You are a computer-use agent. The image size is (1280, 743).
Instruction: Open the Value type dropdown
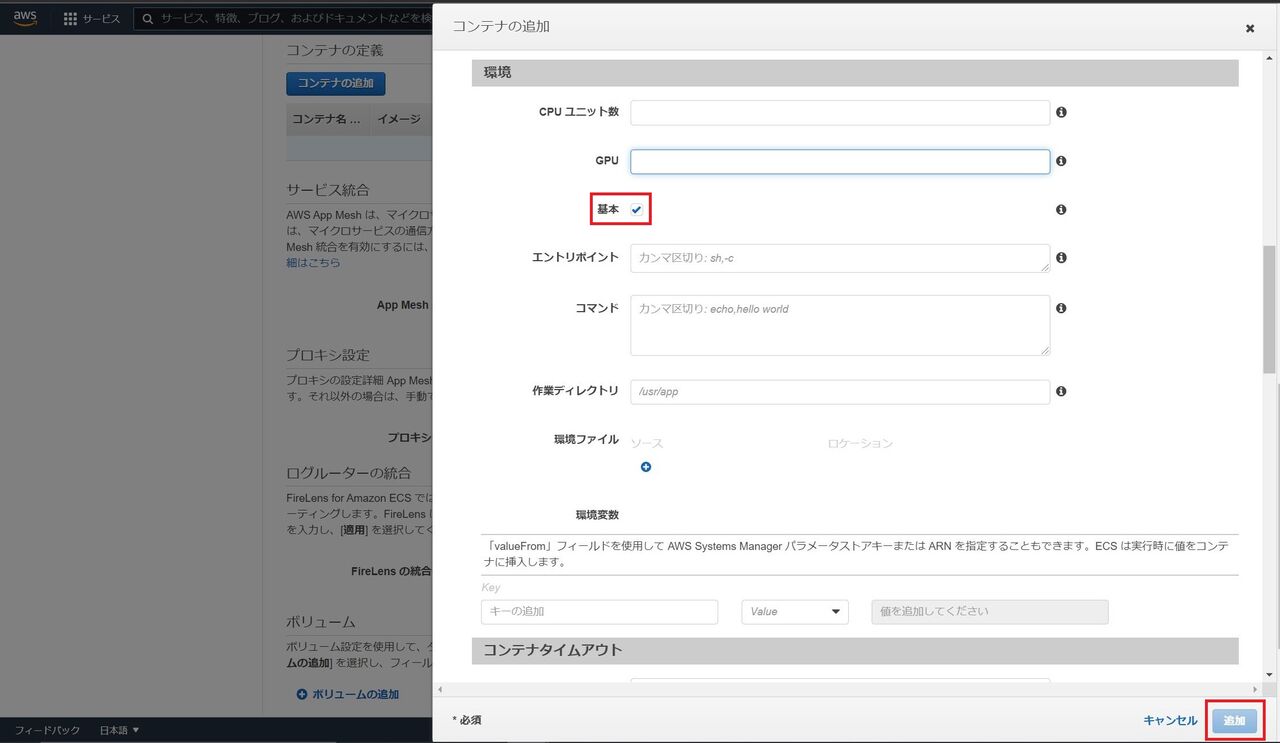[x=795, y=612]
